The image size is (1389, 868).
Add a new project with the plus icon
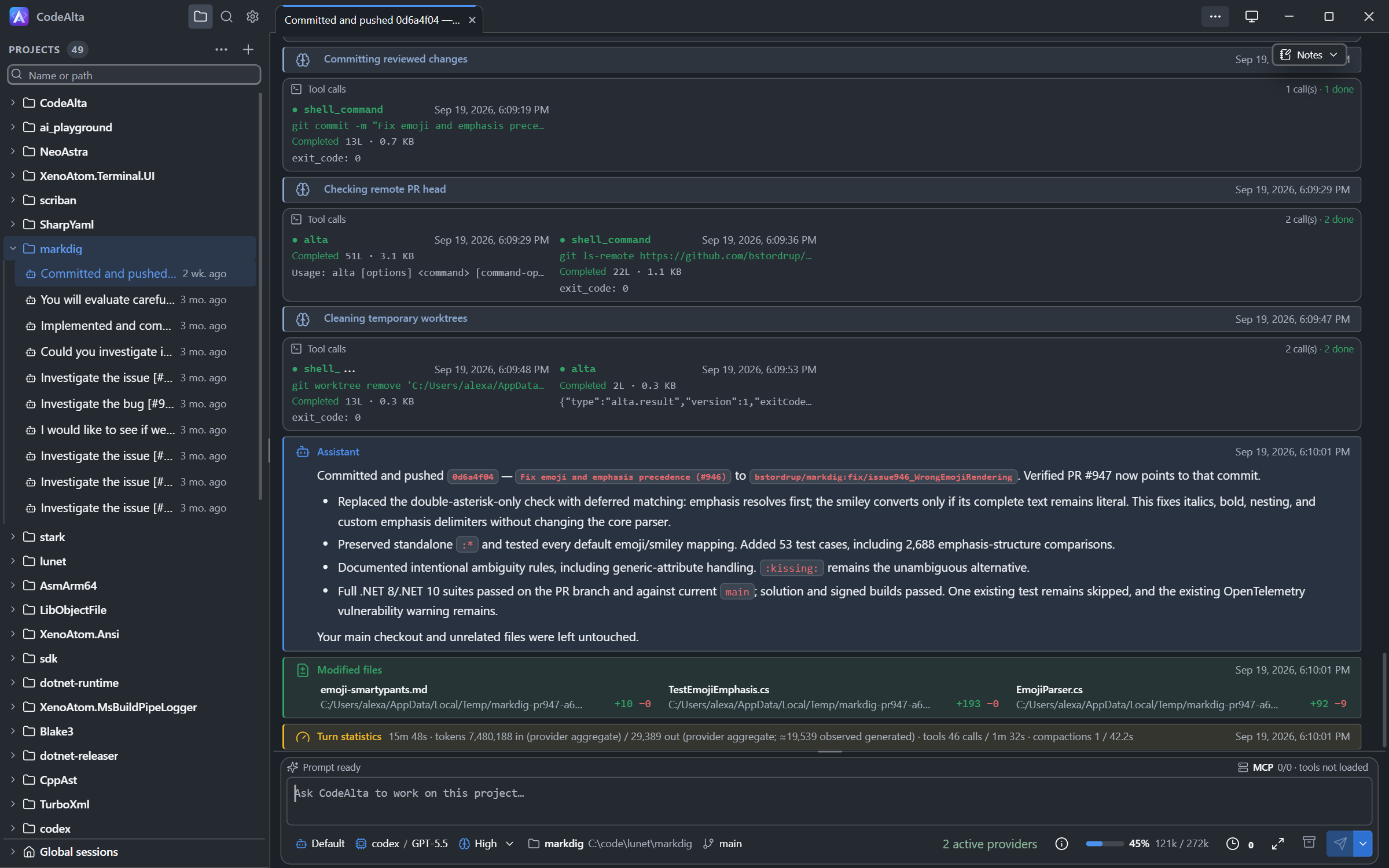[x=248, y=50]
